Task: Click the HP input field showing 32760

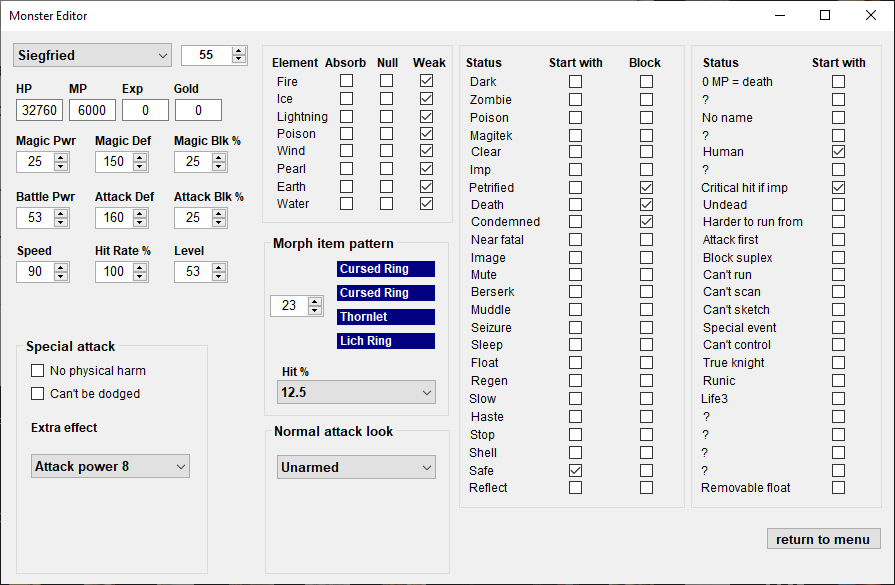Action: coord(39,110)
